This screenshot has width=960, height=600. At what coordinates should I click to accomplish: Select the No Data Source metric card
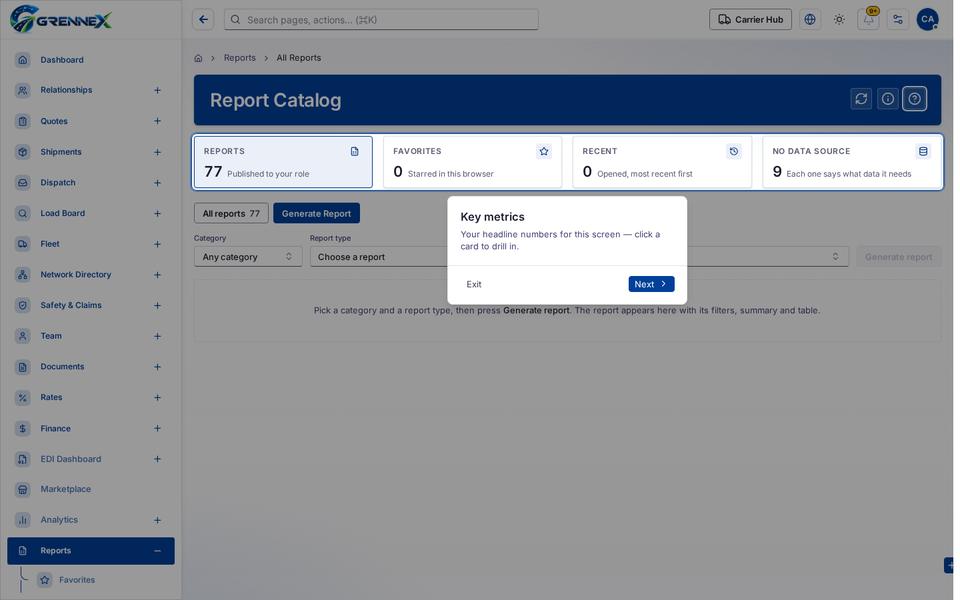coord(852,162)
